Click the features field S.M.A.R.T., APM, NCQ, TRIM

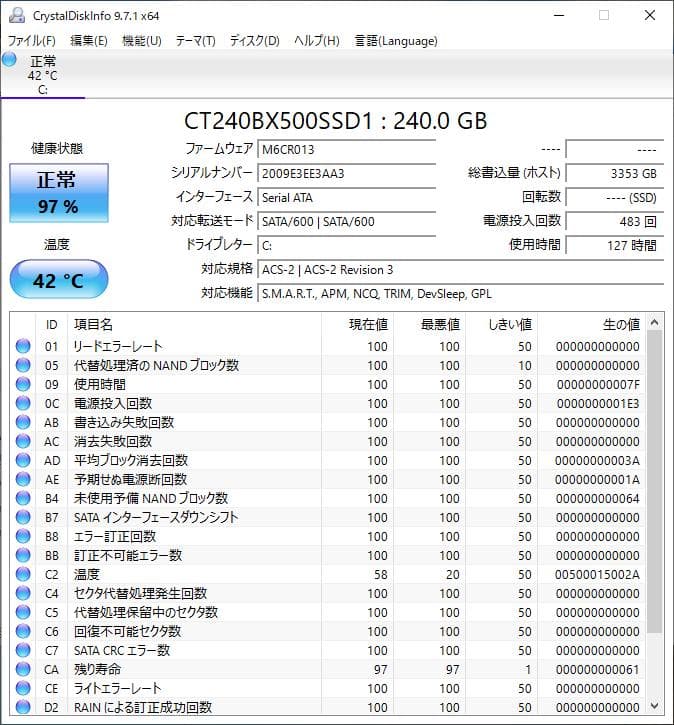[460, 294]
